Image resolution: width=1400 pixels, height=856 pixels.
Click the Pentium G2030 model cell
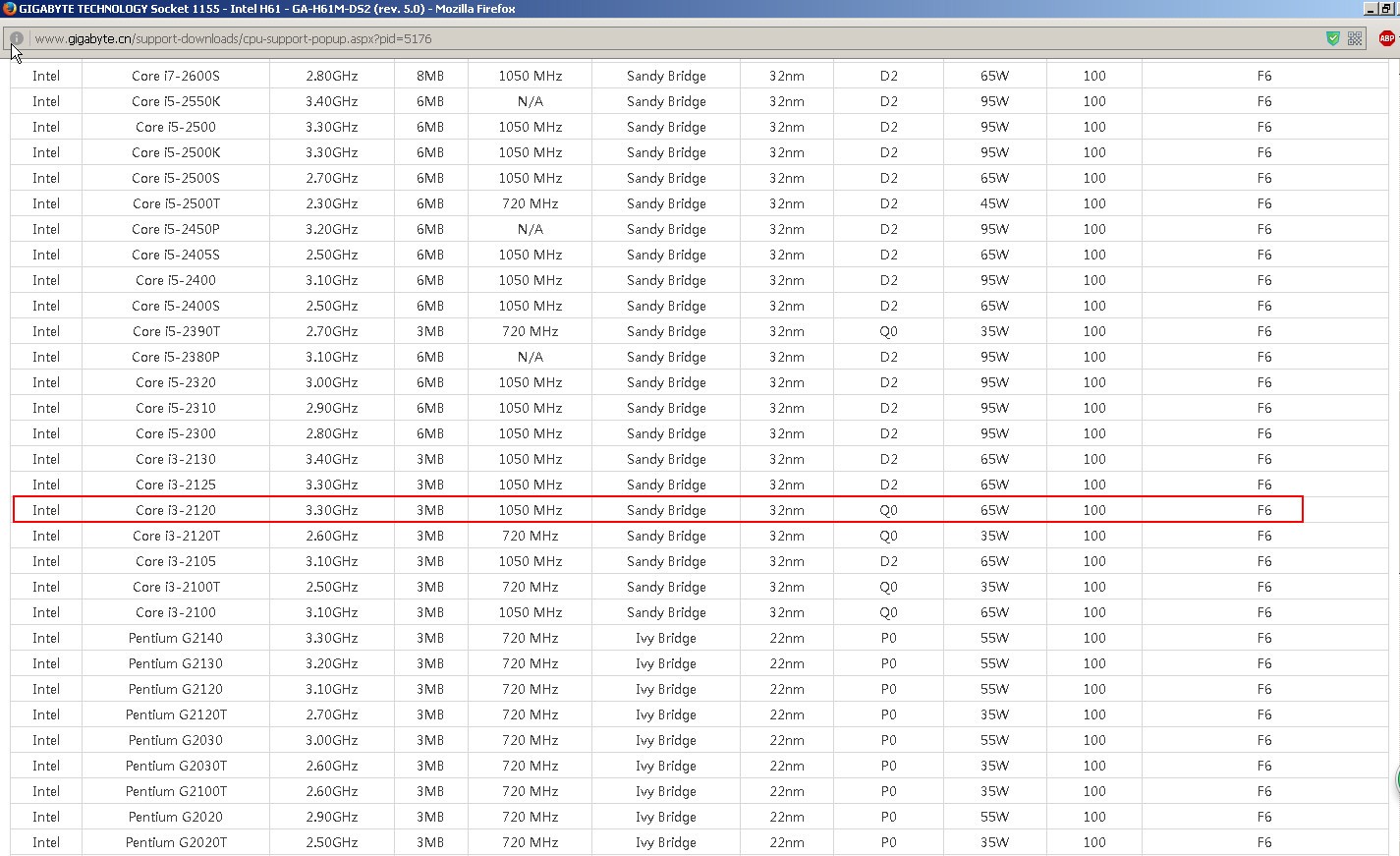click(x=176, y=740)
